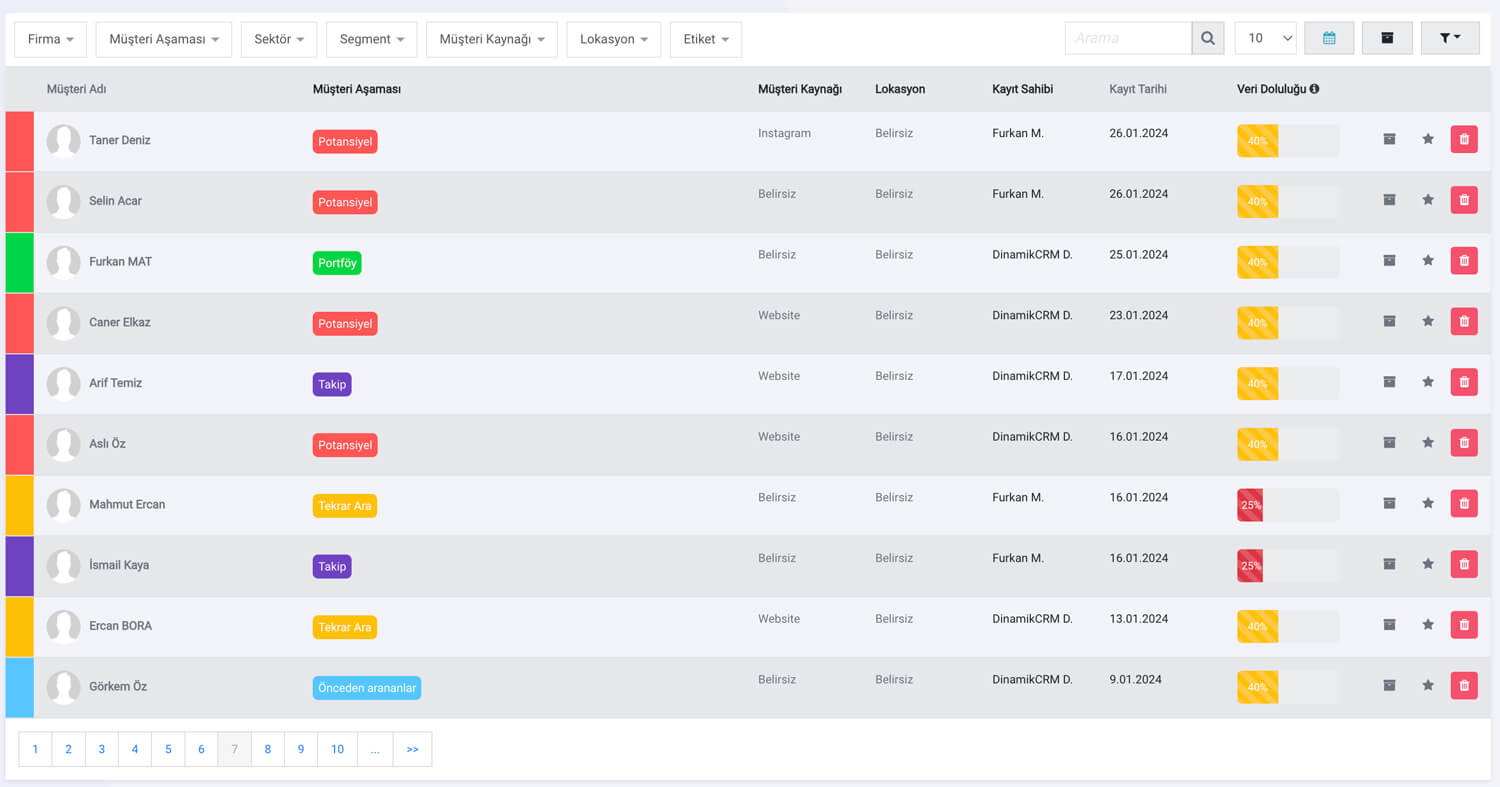Click Takip badge for Arif Temiz
This screenshot has width=1500, height=787.
pos(332,384)
